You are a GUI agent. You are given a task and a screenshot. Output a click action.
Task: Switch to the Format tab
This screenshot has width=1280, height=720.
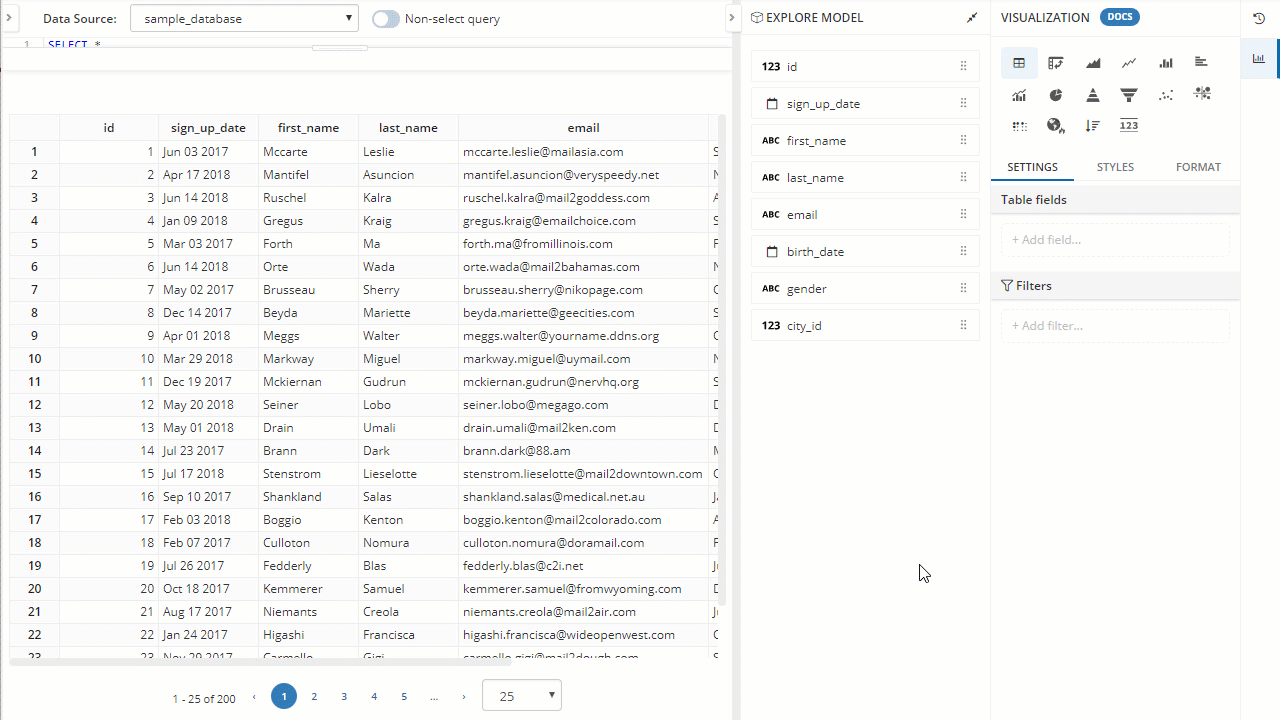[1198, 167]
